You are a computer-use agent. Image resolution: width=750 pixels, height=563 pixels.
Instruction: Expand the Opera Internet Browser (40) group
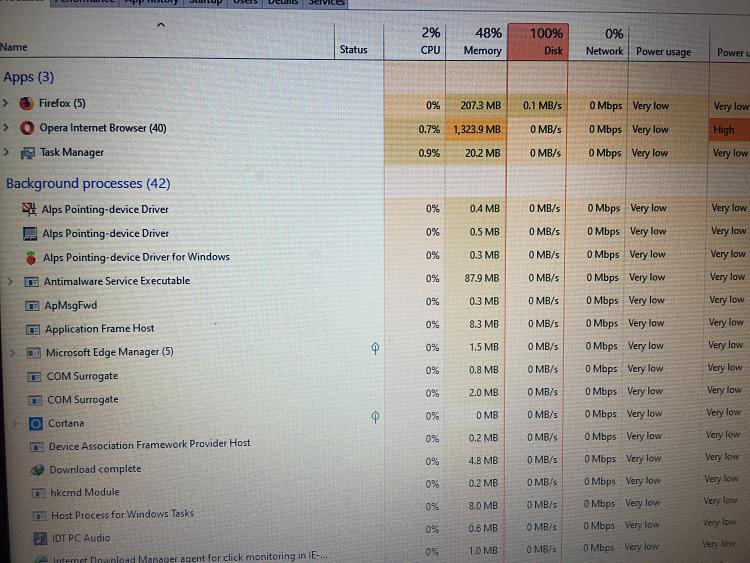[x=6, y=128]
